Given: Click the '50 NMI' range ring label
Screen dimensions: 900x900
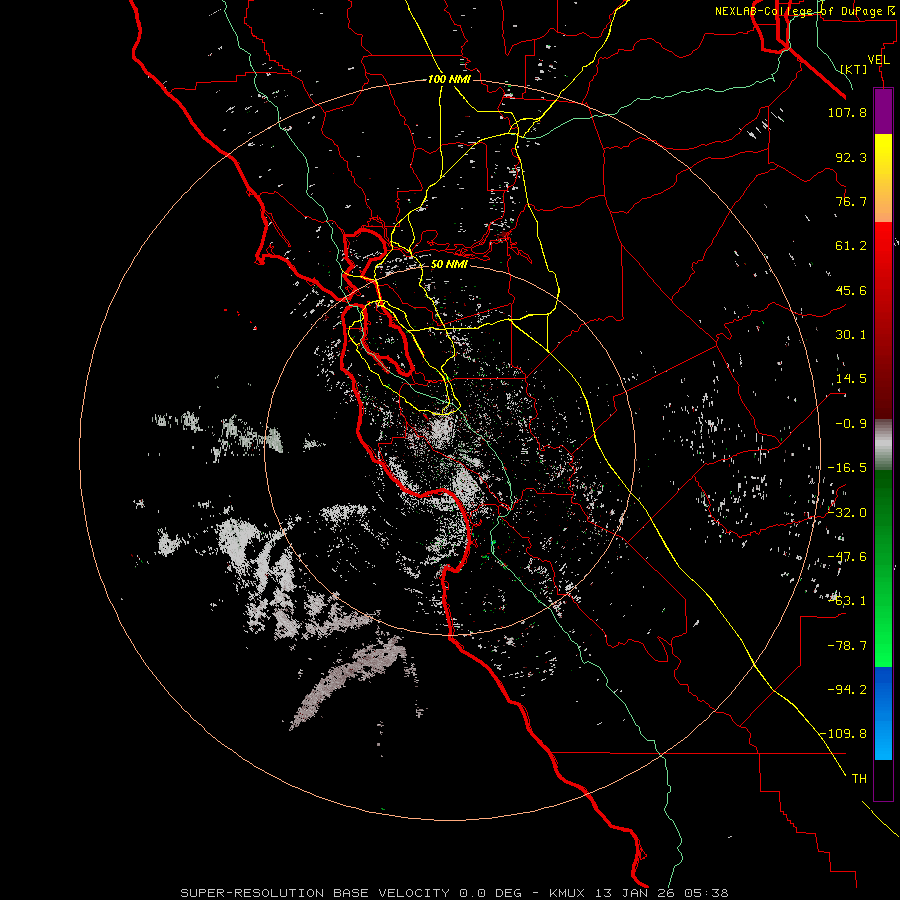Looking at the screenshot, I should (449, 264).
